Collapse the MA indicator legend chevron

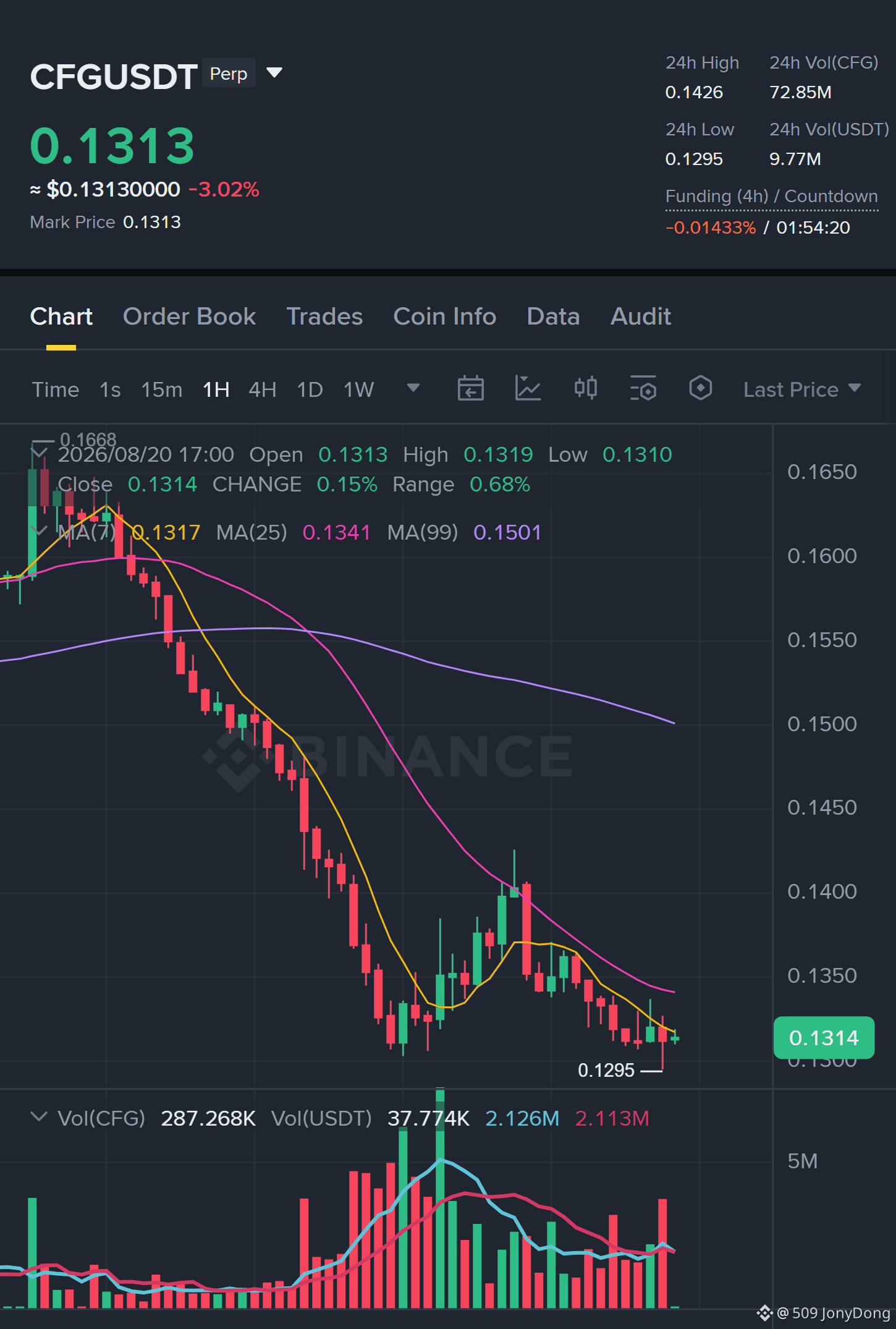point(39,531)
